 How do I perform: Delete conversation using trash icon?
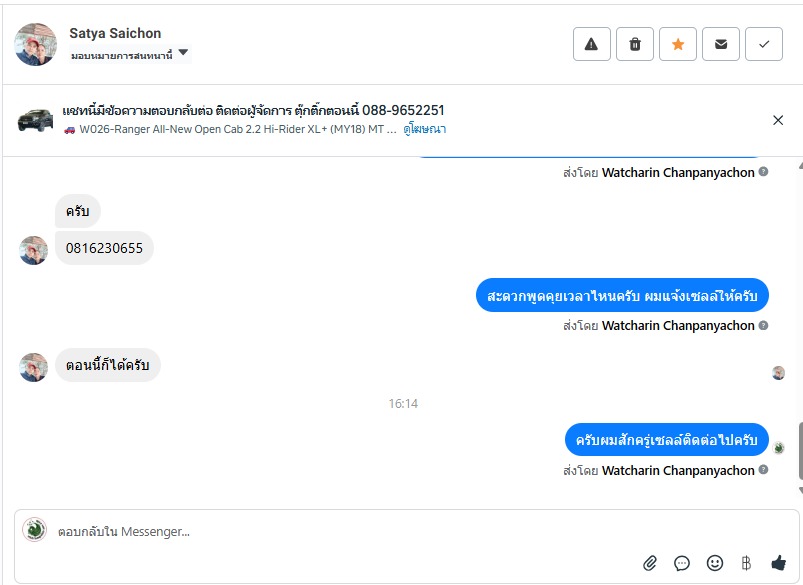[x=635, y=44]
